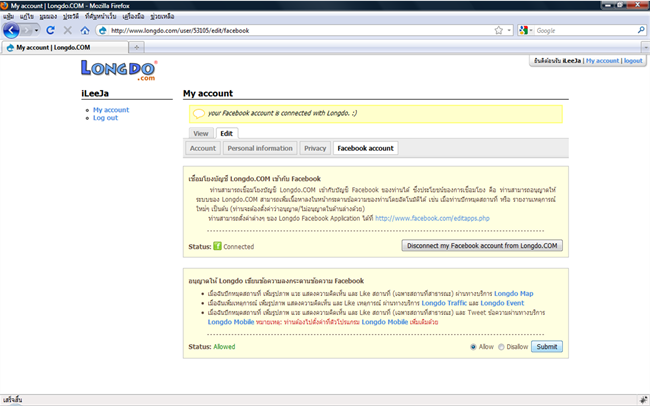
Task: Open the list all tabs dropdown
Action: [x=645, y=47]
